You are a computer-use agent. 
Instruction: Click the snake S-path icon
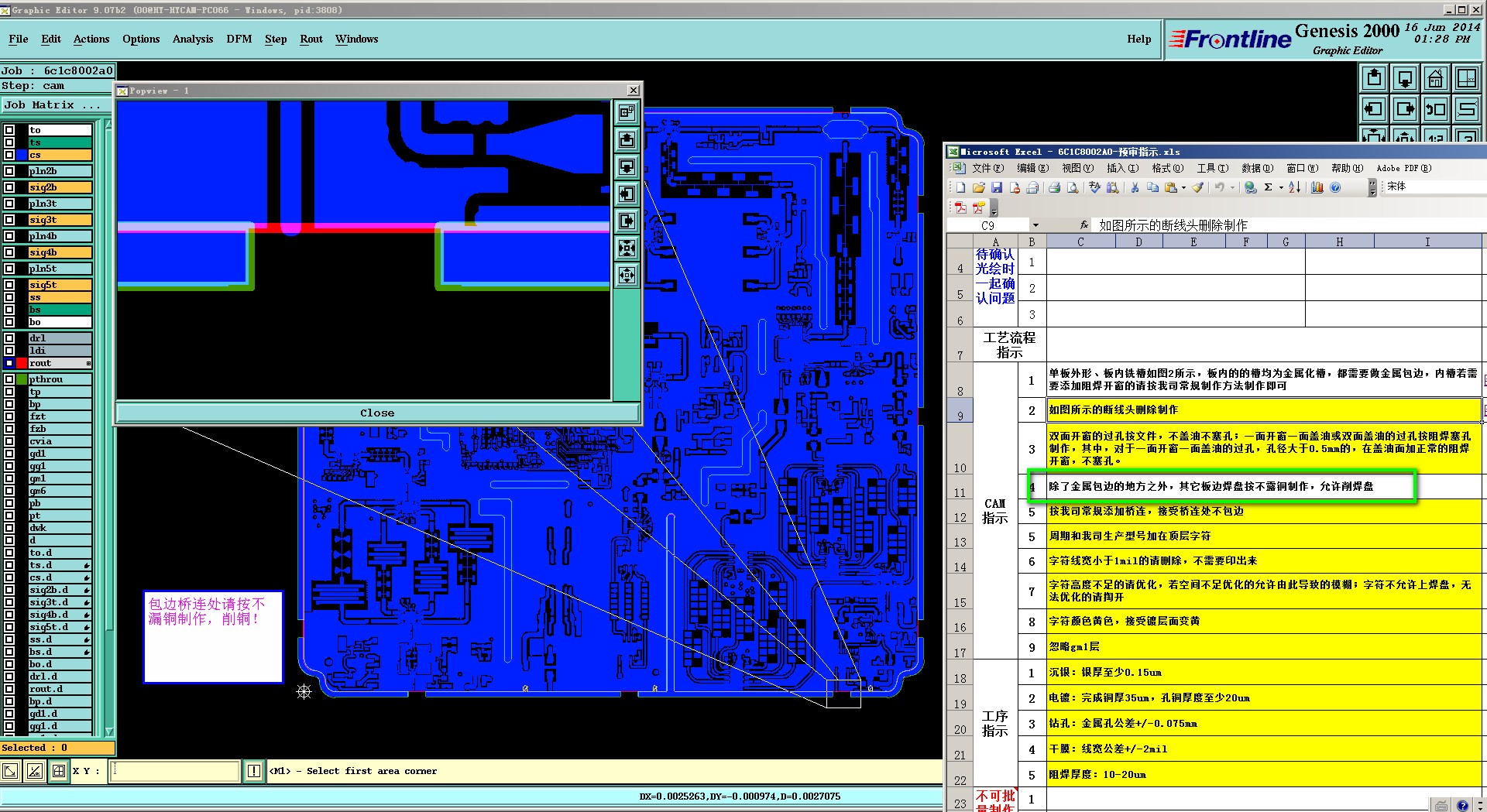(1467, 109)
